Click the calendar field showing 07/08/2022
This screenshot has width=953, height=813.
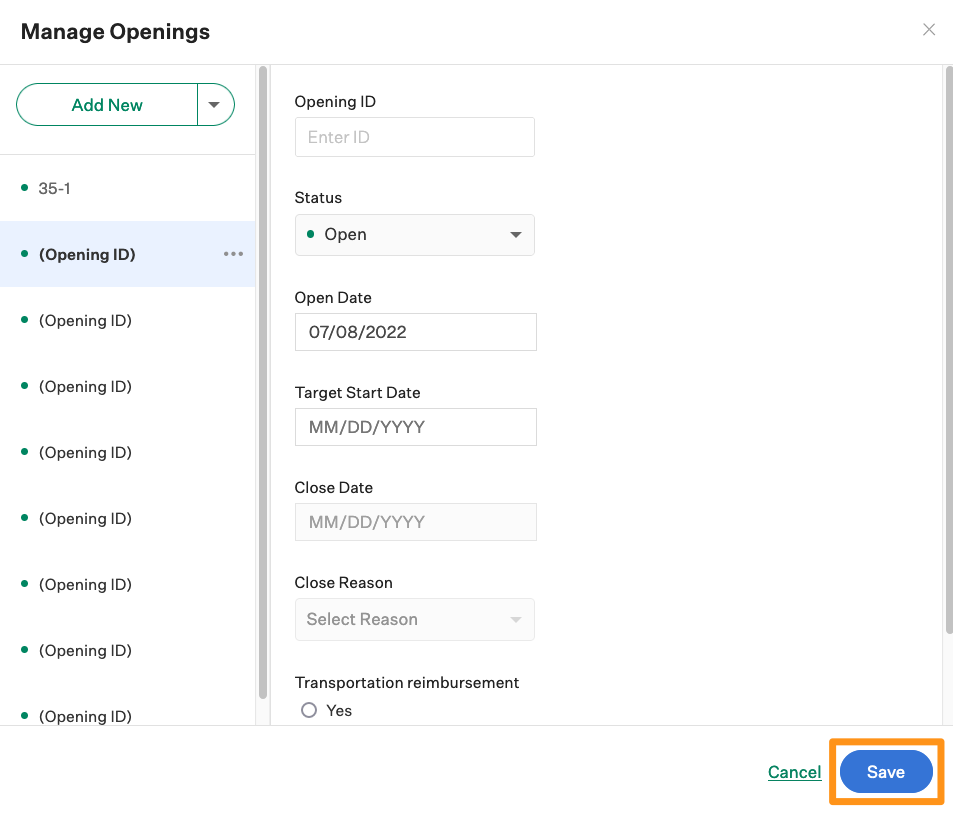(x=415, y=331)
